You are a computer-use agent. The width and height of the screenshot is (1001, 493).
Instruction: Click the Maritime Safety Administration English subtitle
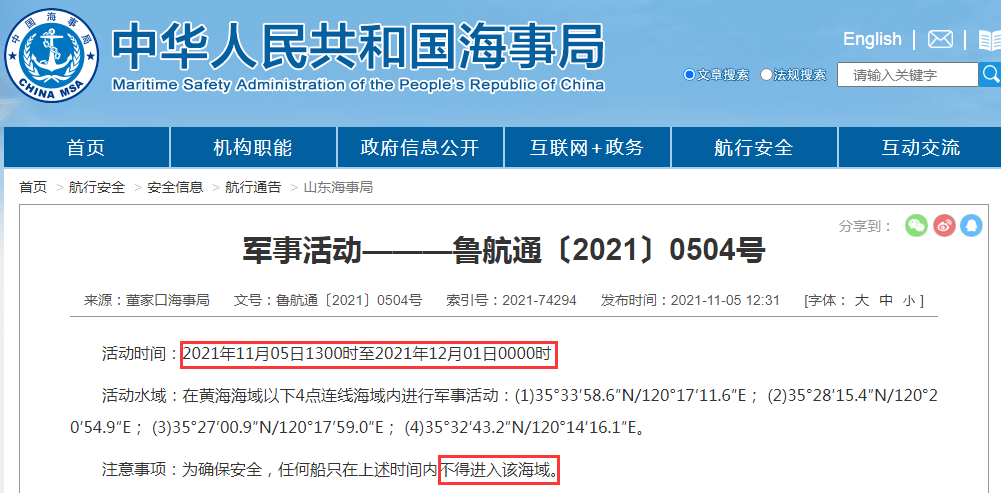point(358,84)
